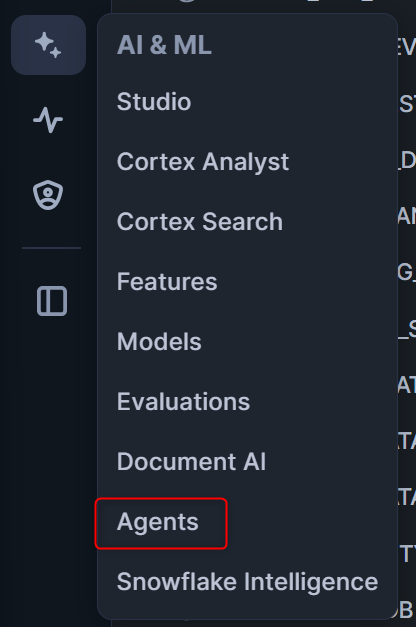This screenshot has width=416, height=627.
Task: Open Studio from the AI & ML menu
Action: (x=154, y=102)
